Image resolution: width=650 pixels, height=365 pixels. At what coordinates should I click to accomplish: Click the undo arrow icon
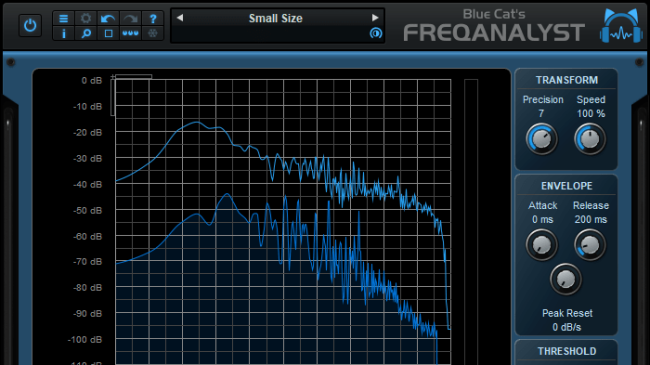108,19
